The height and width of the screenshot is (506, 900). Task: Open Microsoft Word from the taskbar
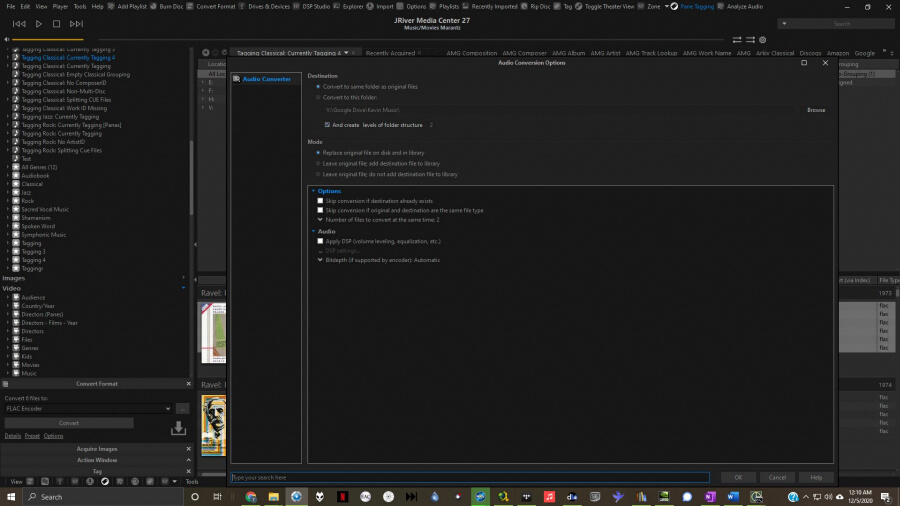(x=733, y=497)
